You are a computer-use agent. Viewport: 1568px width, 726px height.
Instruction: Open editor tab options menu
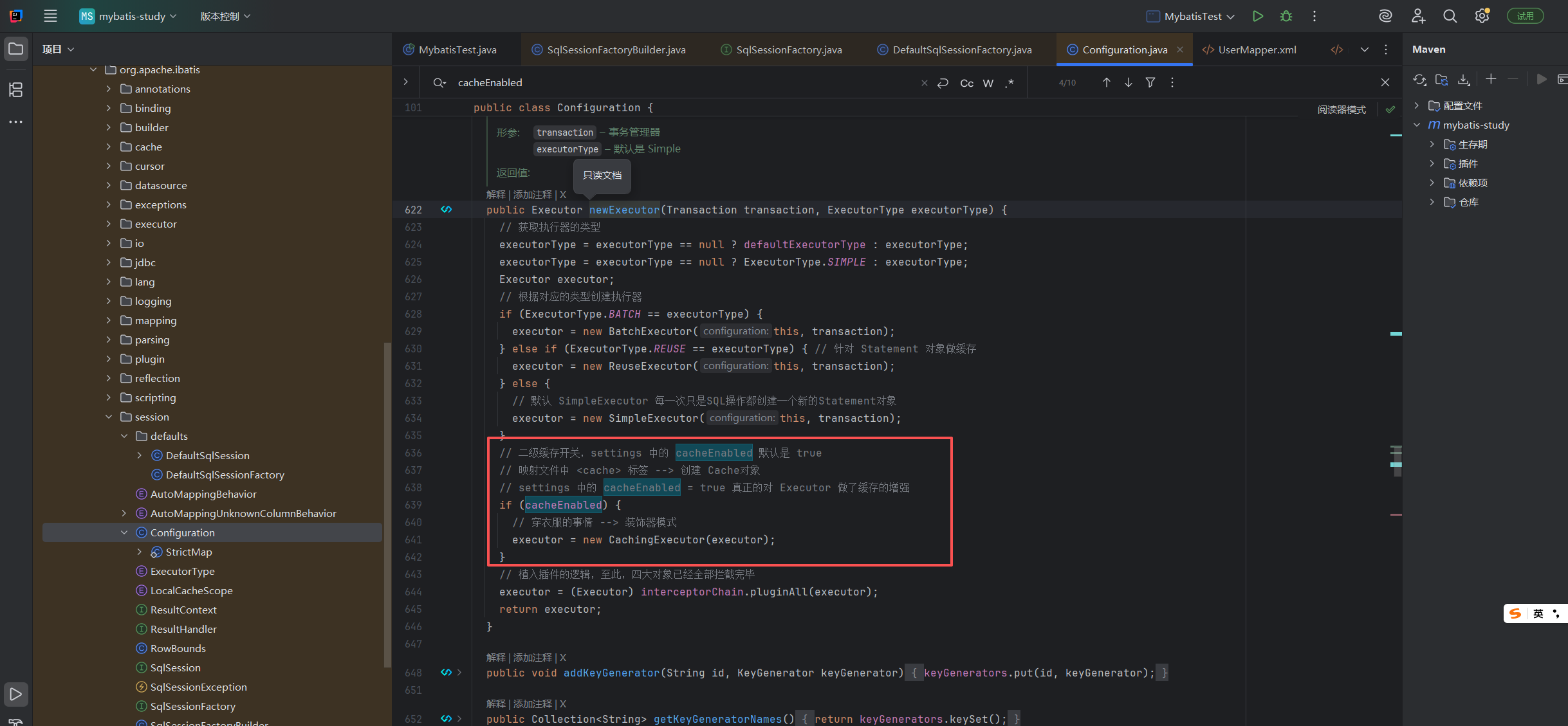pyautogui.click(x=1385, y=50)
